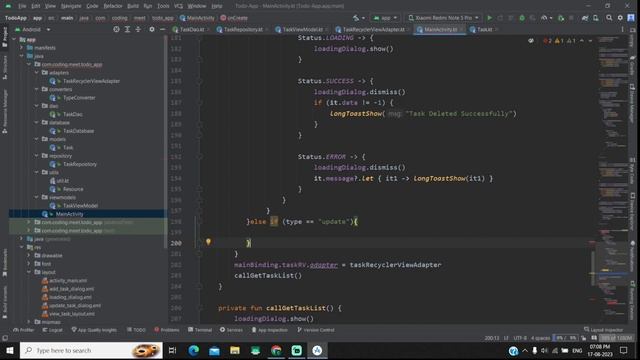Expand the manifests folder
The height and width of the screenshot is (360, 640).
click(22, 48)
